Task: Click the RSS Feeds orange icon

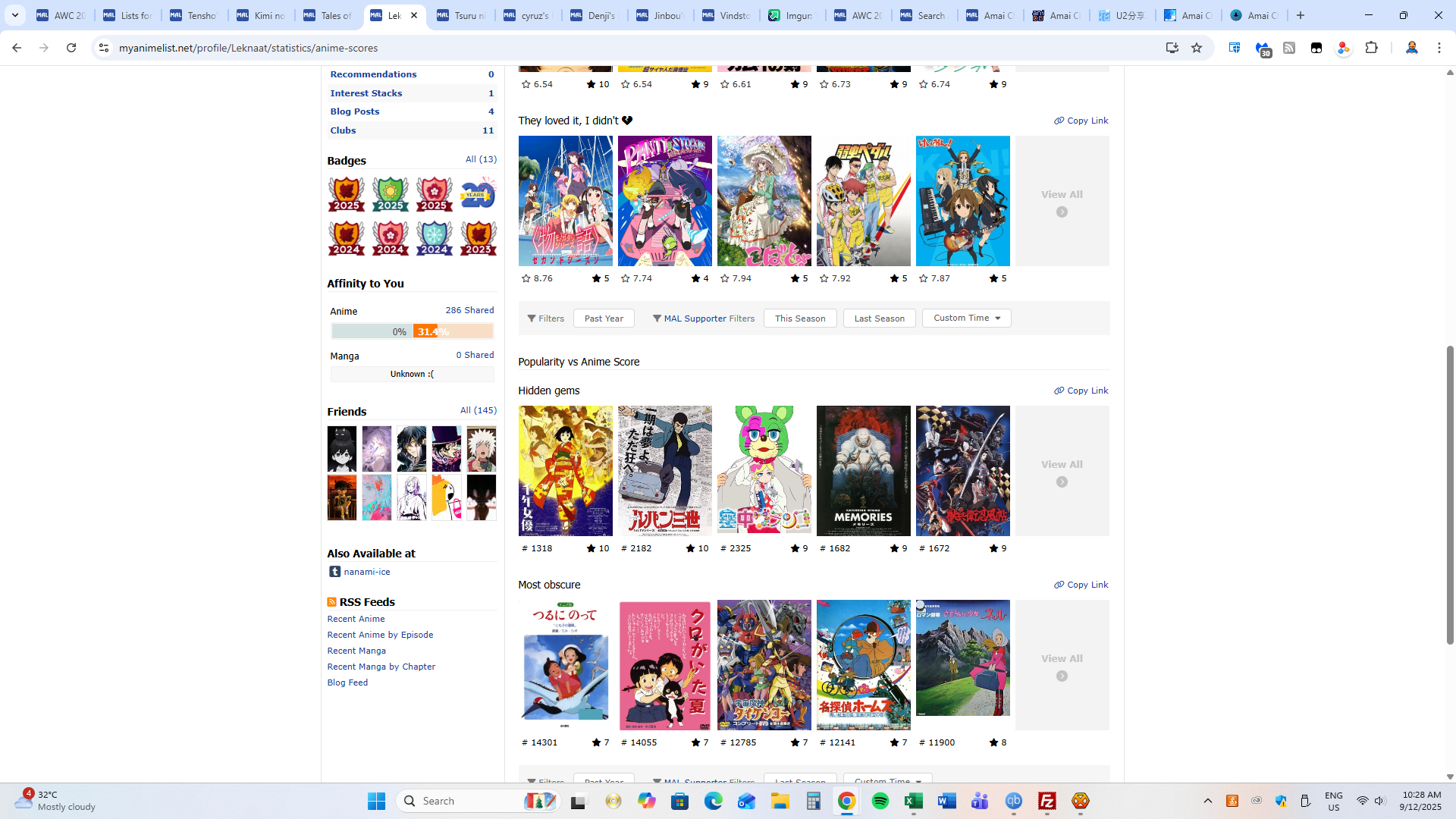Action: pyautogui.click(x=331, y=602)
